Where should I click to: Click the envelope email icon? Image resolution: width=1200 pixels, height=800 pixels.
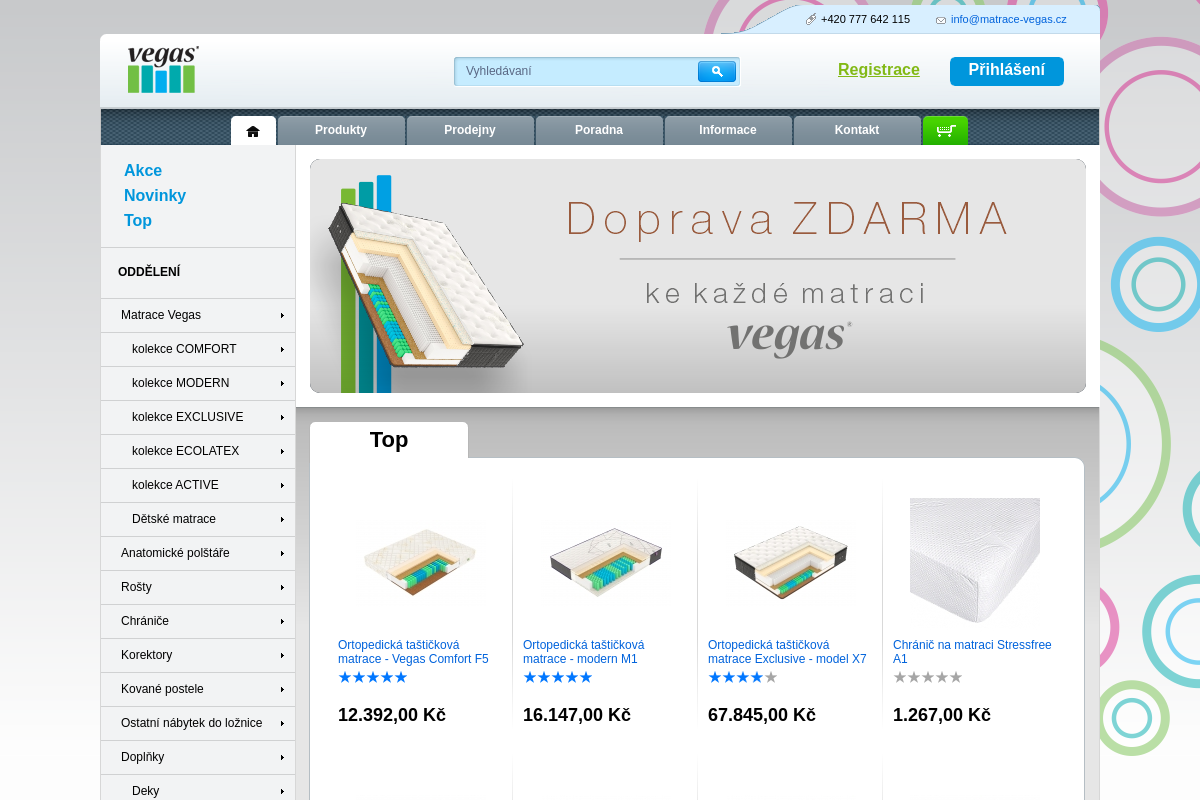[x=941, y=20]
